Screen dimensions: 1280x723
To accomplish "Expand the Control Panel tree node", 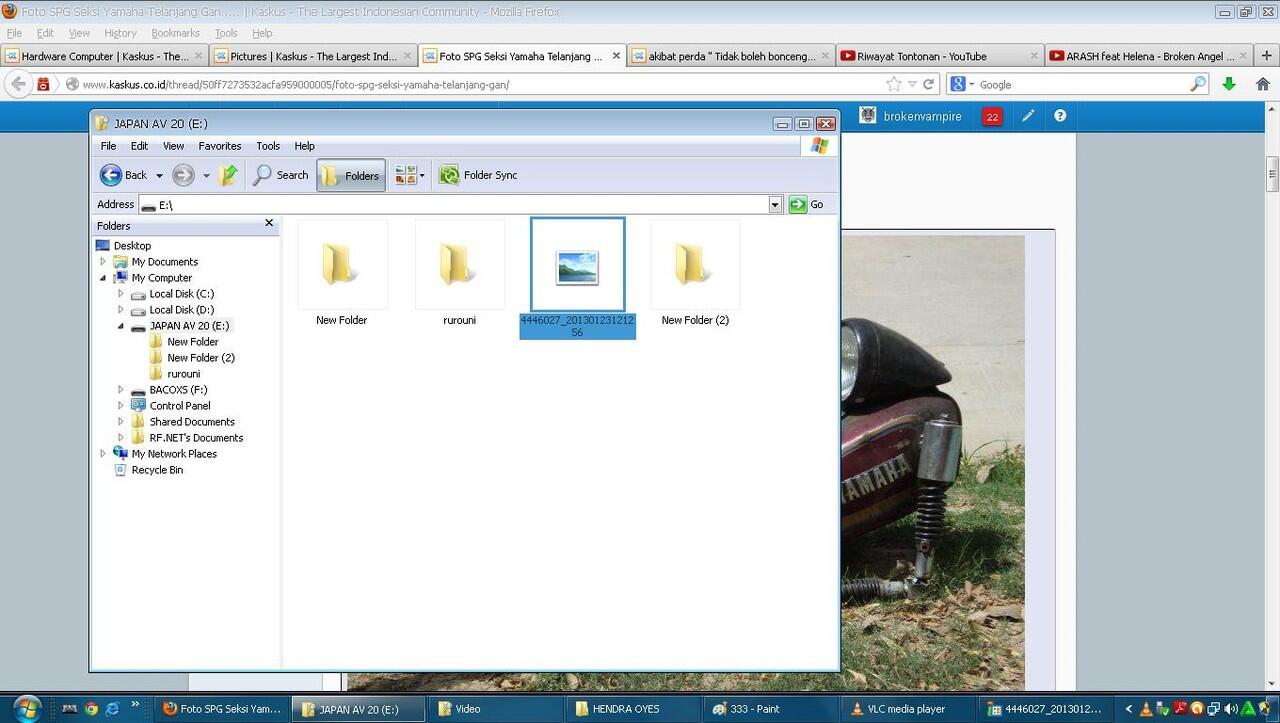I will (120, 406).
